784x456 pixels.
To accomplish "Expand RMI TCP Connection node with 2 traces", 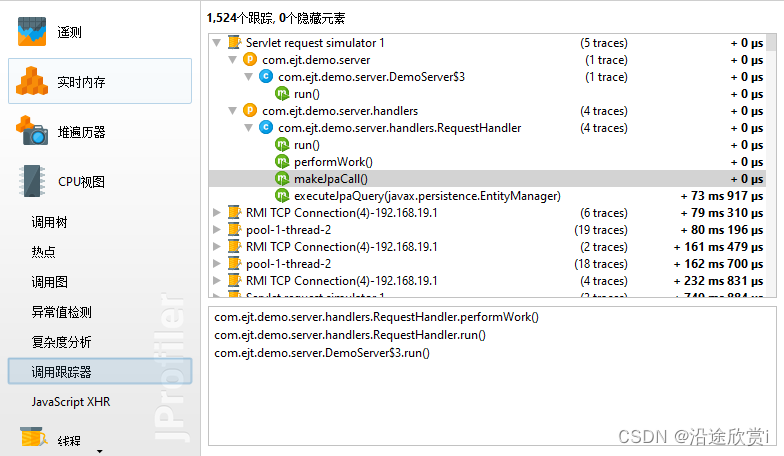I will tap(216, 246).
